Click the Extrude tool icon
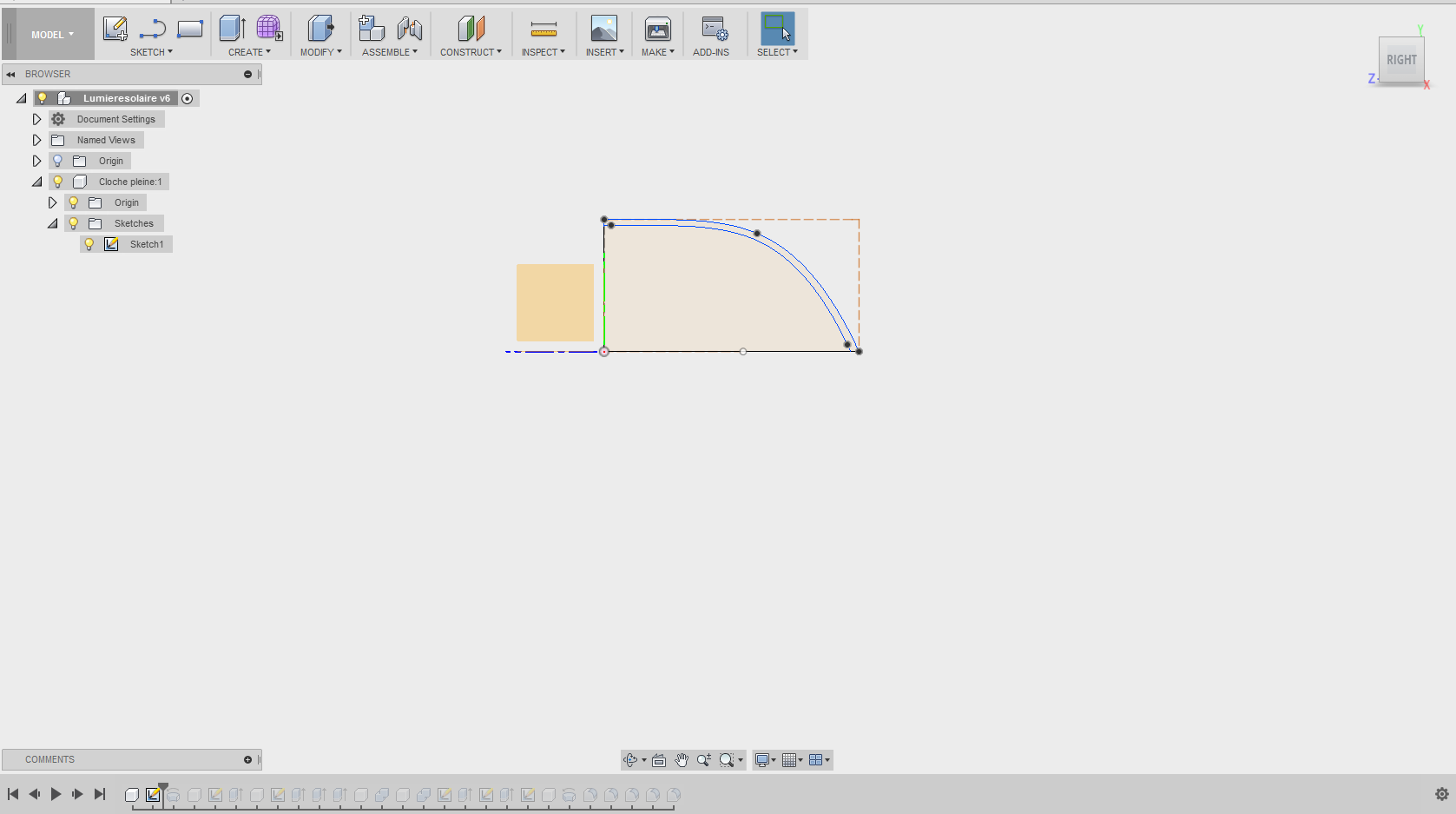The height and width of the screenshot is (814, 1456). pyautogui.click(x=232, y=29)
